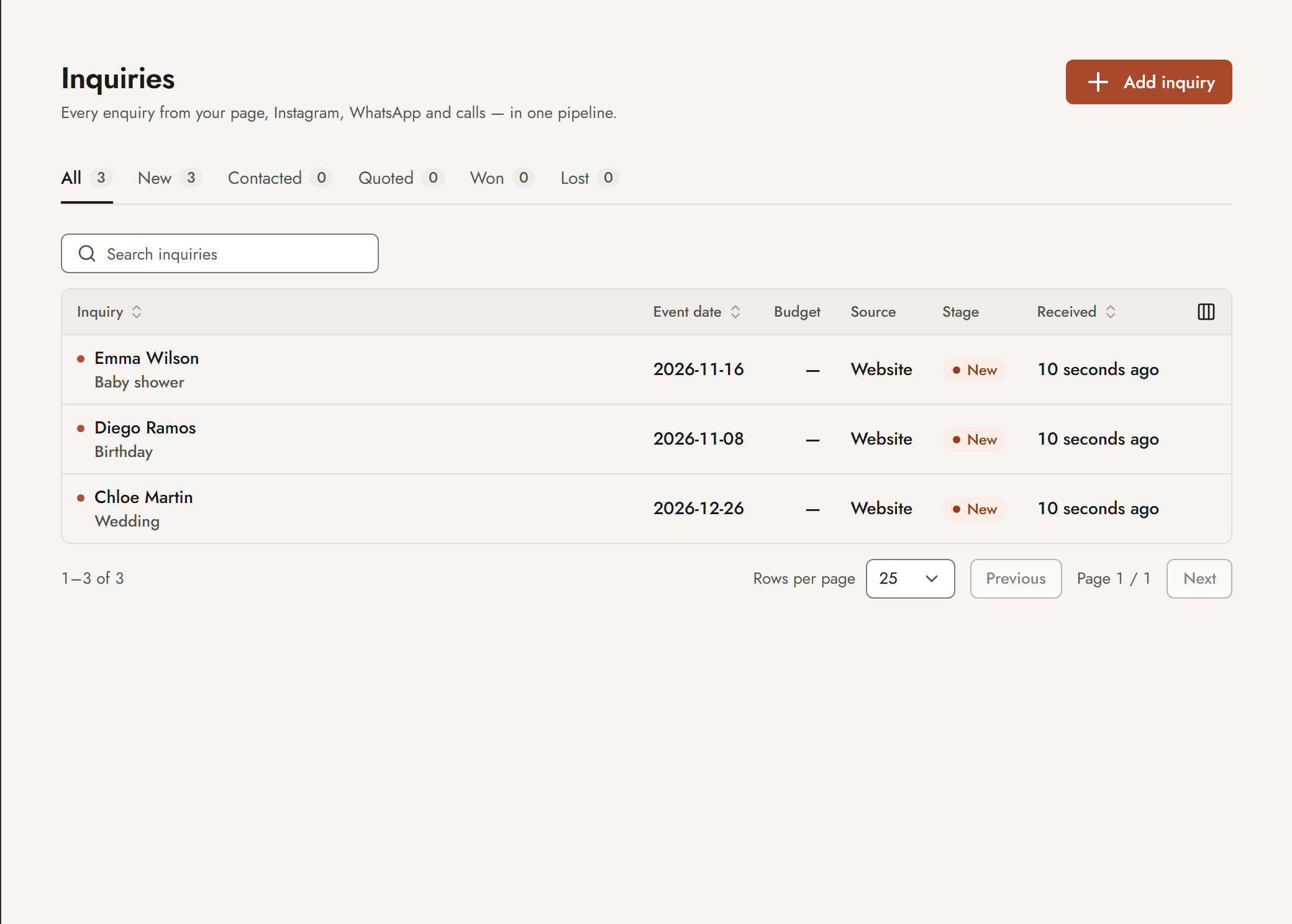Click the New stage badge for Chloe Martin

tap(975, 509)
